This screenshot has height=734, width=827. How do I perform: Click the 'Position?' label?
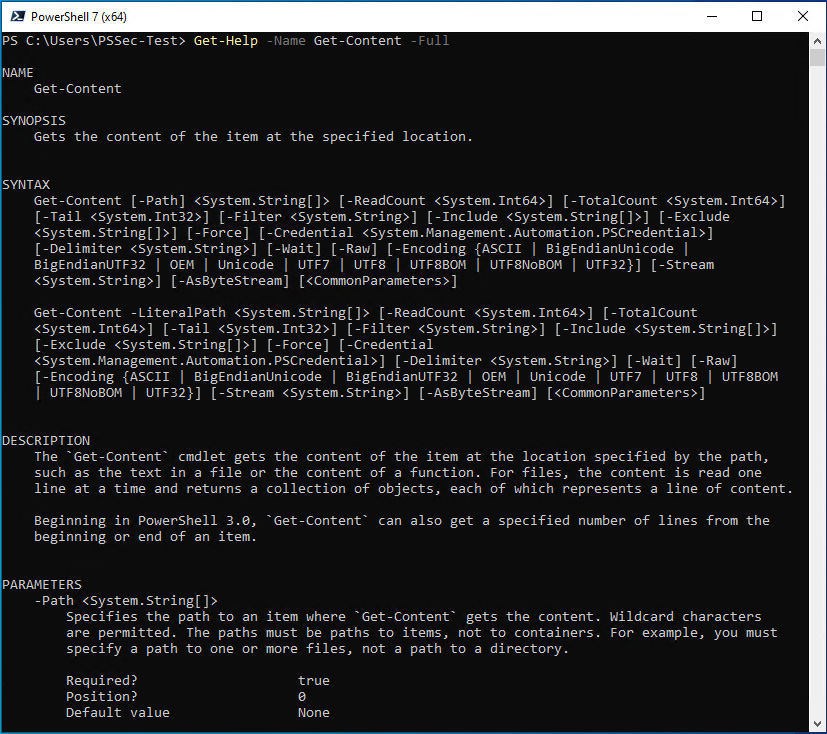[101, 696]
